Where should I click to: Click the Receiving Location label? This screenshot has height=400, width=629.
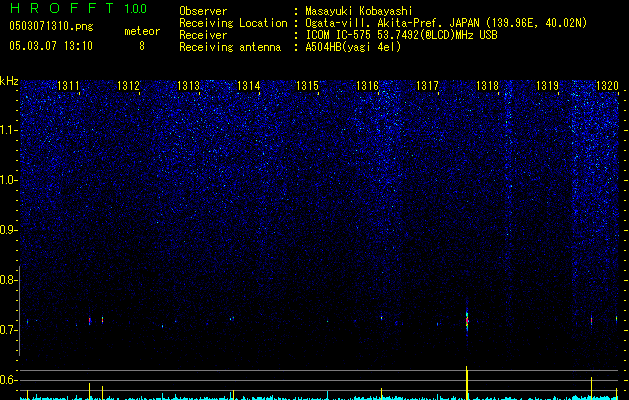[233, 23]
